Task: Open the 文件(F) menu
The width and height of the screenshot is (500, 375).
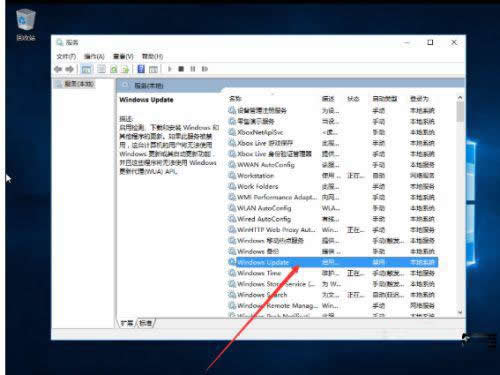Action: point(66,56)
